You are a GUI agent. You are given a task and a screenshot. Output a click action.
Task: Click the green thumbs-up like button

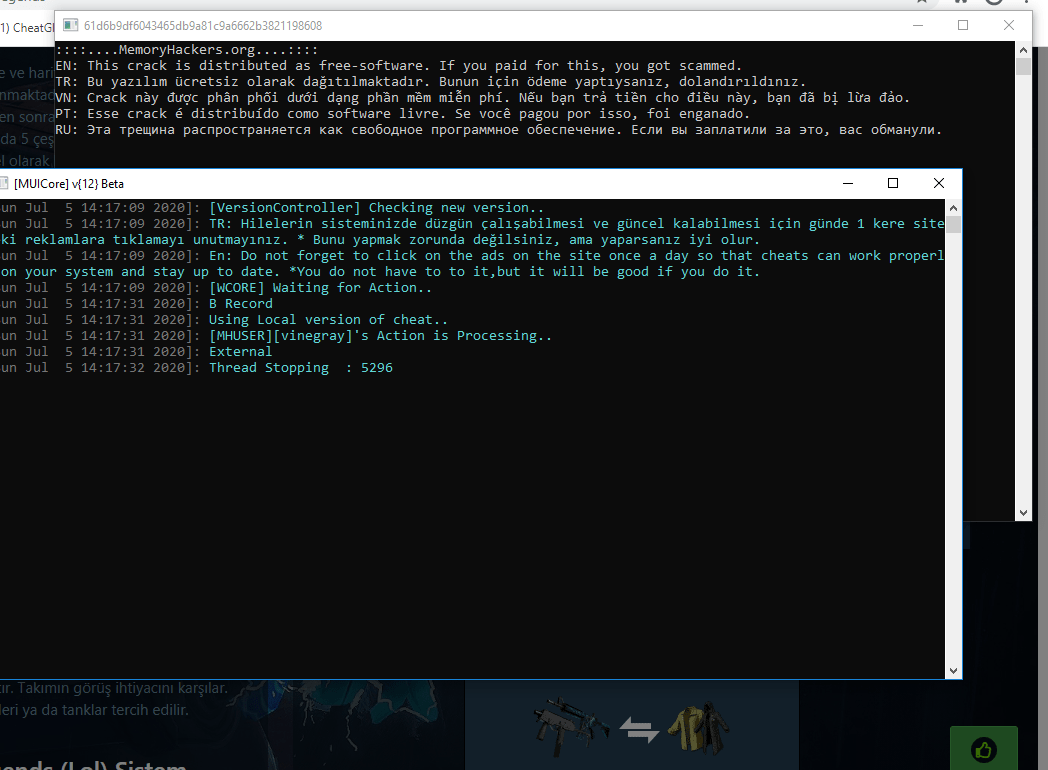[983, 749]
